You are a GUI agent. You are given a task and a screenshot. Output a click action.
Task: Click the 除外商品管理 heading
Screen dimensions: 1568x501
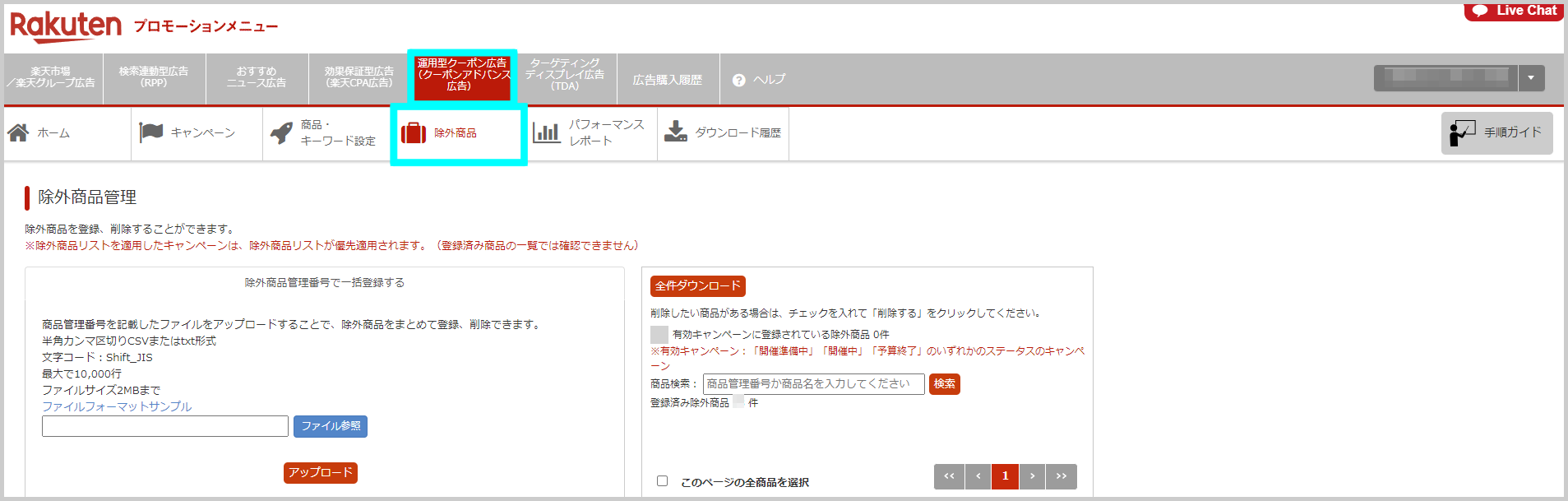87,197
